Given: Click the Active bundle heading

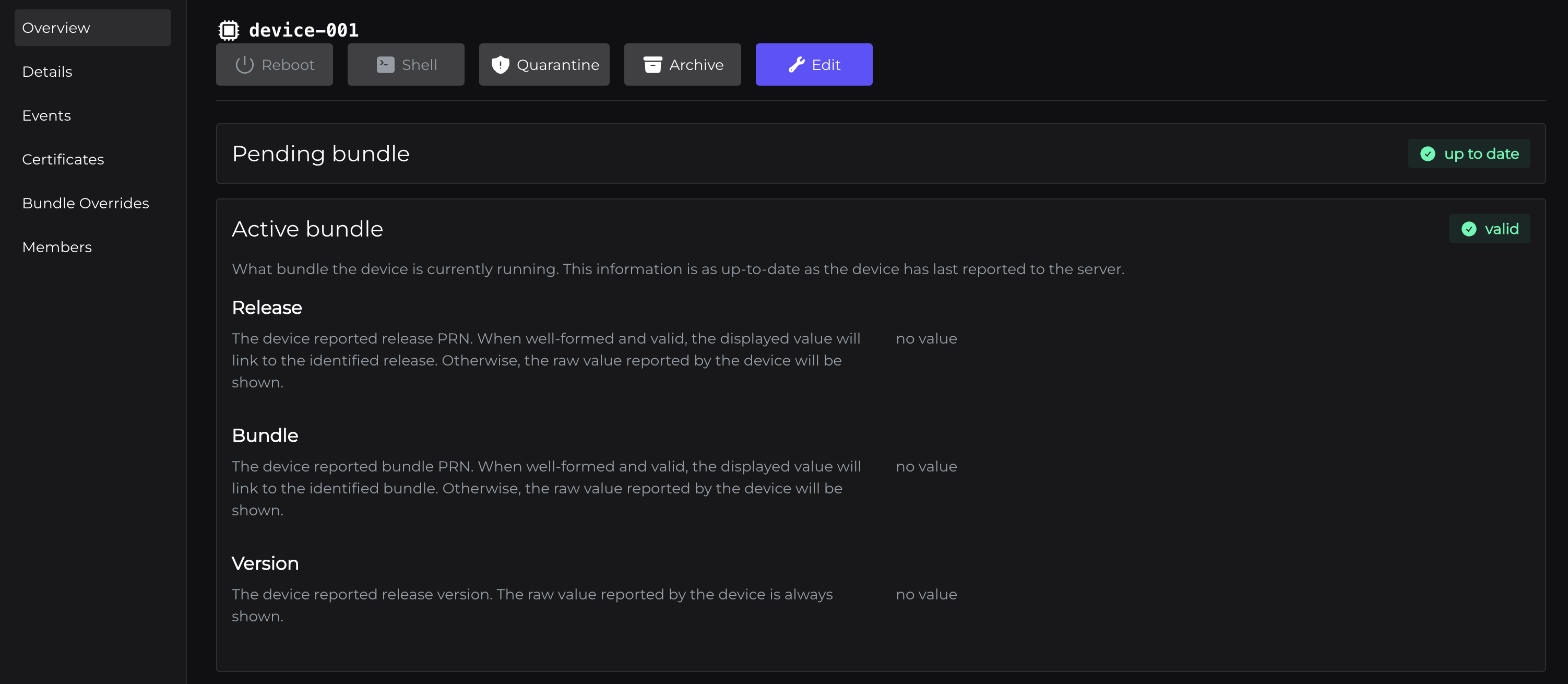Looking at the screenshot, I should (307, 229).
